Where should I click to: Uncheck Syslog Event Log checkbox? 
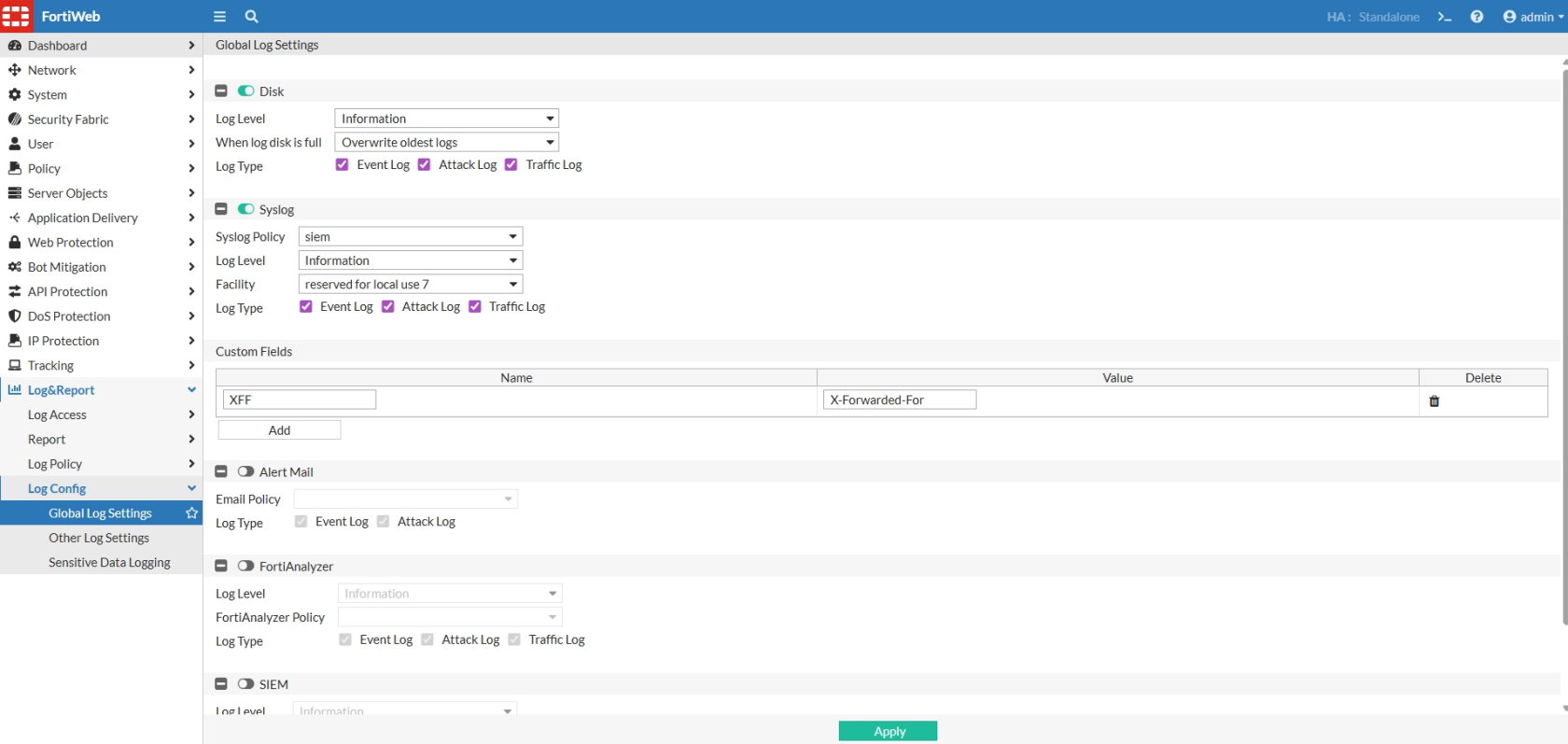click(x=306, y=307)
